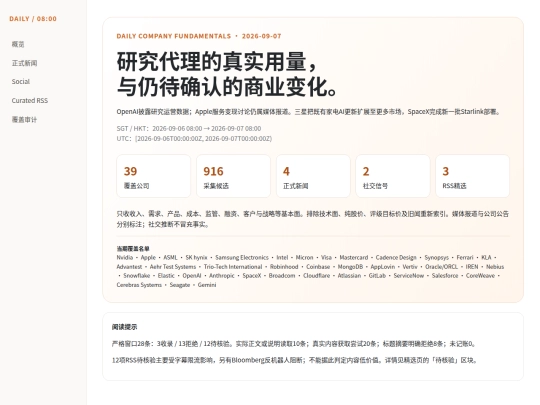Click Micron in the coverage list
540x405 pixels.
tap(304, 258)
